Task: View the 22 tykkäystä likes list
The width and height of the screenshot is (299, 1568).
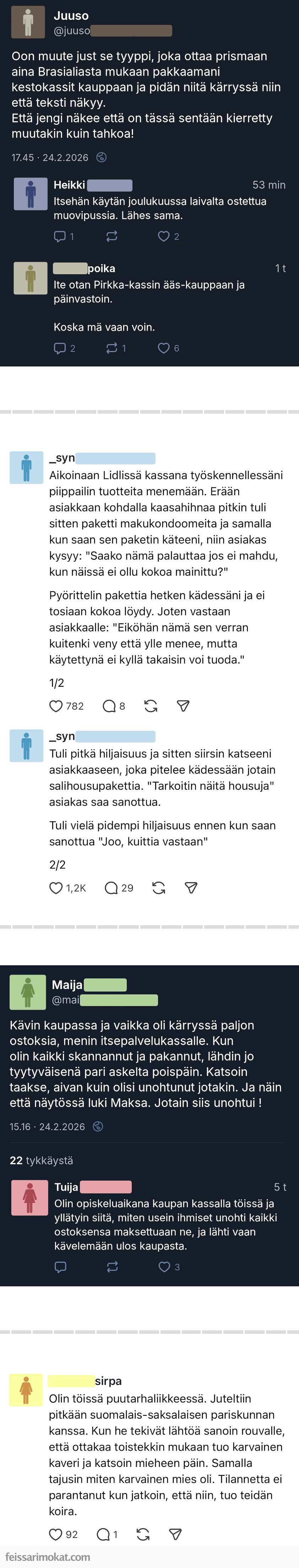Action: point(42,1160)
